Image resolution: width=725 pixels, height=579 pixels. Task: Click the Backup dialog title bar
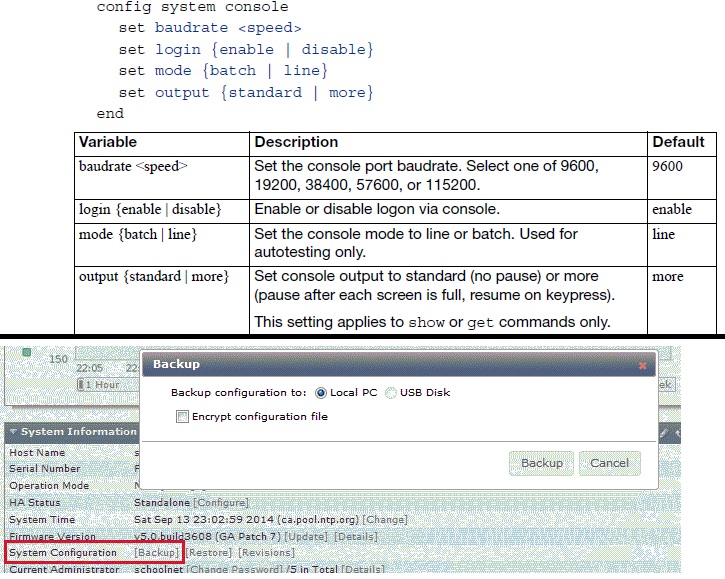399,364
